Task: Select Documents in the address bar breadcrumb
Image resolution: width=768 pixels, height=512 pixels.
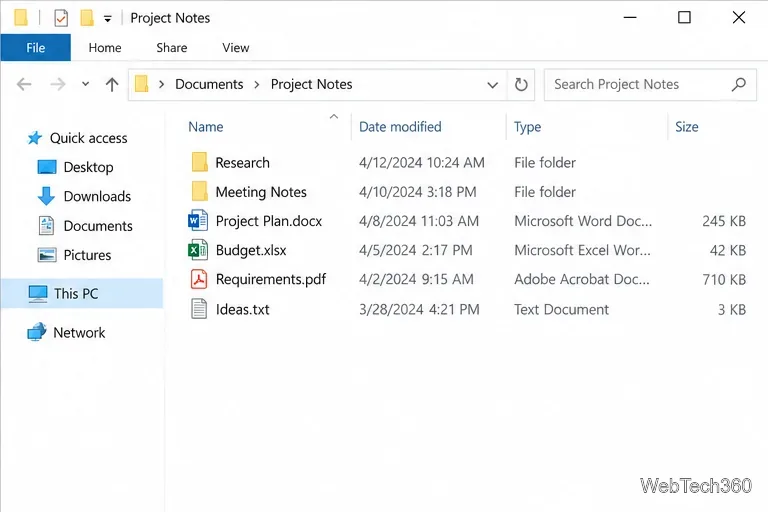Action: pos(209,84)
